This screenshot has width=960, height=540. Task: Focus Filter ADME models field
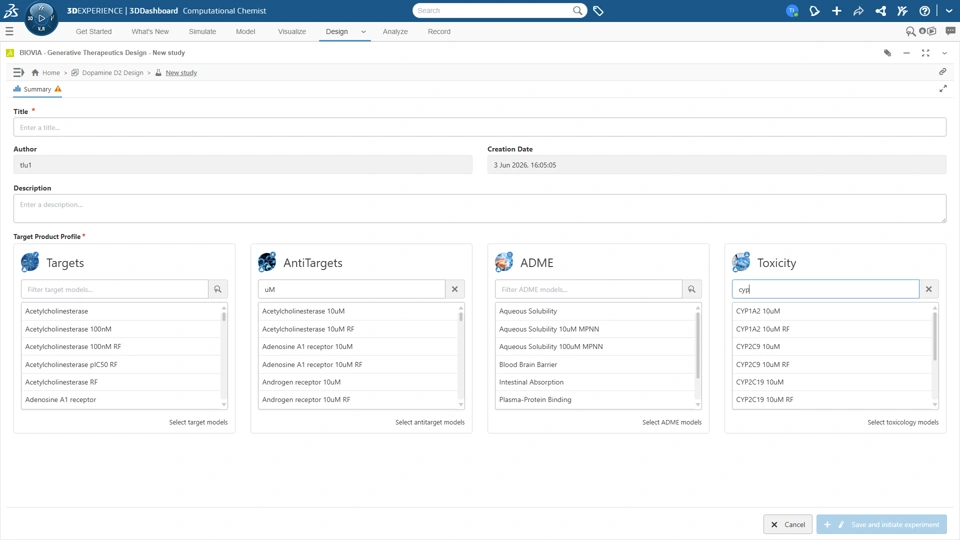pos(588,289)
